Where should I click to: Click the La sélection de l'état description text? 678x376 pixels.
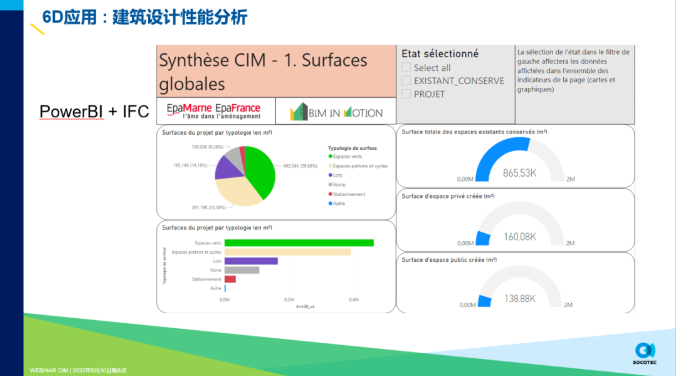[573, 70]
